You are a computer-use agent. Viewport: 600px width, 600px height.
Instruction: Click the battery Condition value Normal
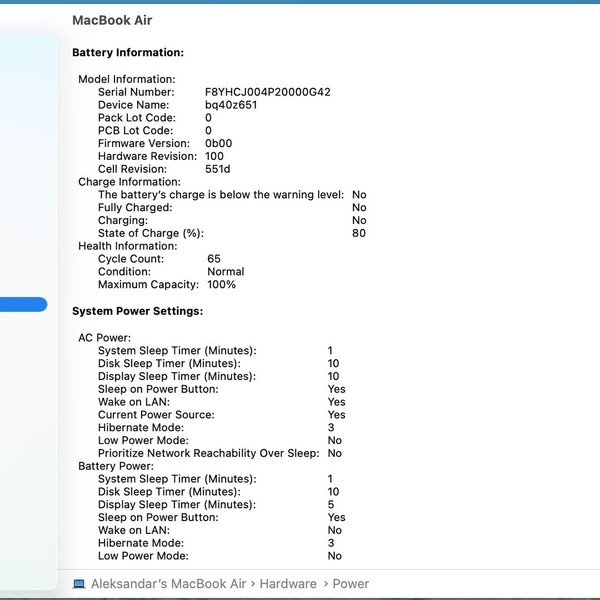point(225,272)
